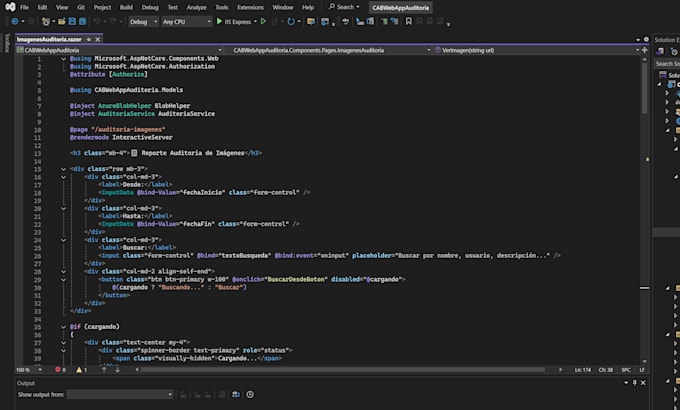
Task: Open Output window options dropdown arrow
Action: pos(626,383)
